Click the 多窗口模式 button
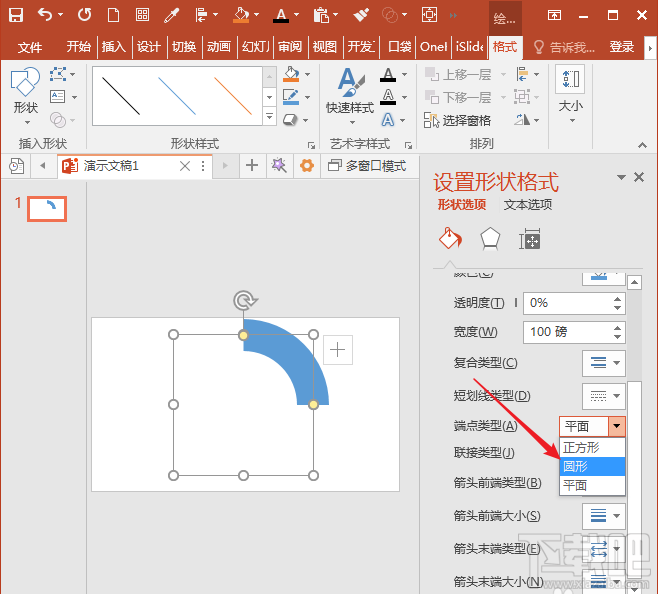This screenshot has width=658, height=594. click(x=367, y=166)
